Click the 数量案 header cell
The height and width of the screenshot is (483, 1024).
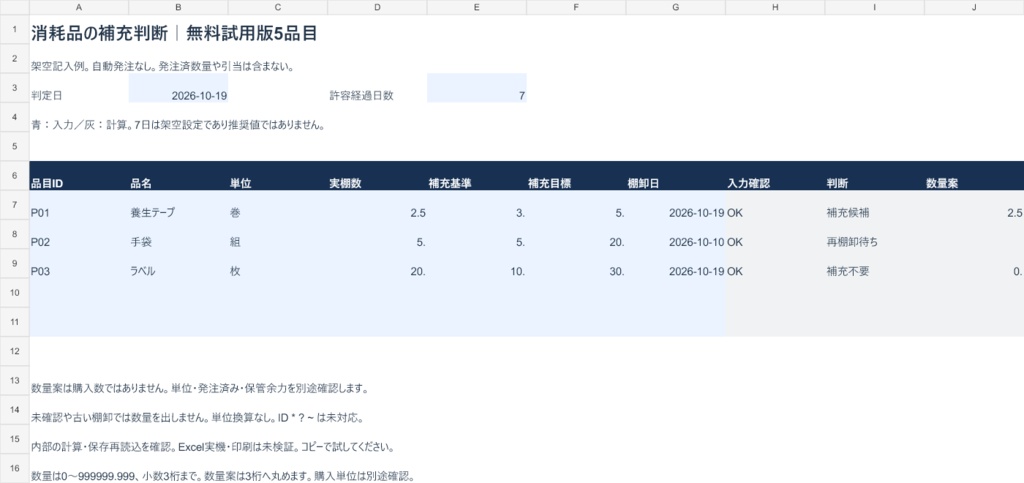[x=974, y=176]
